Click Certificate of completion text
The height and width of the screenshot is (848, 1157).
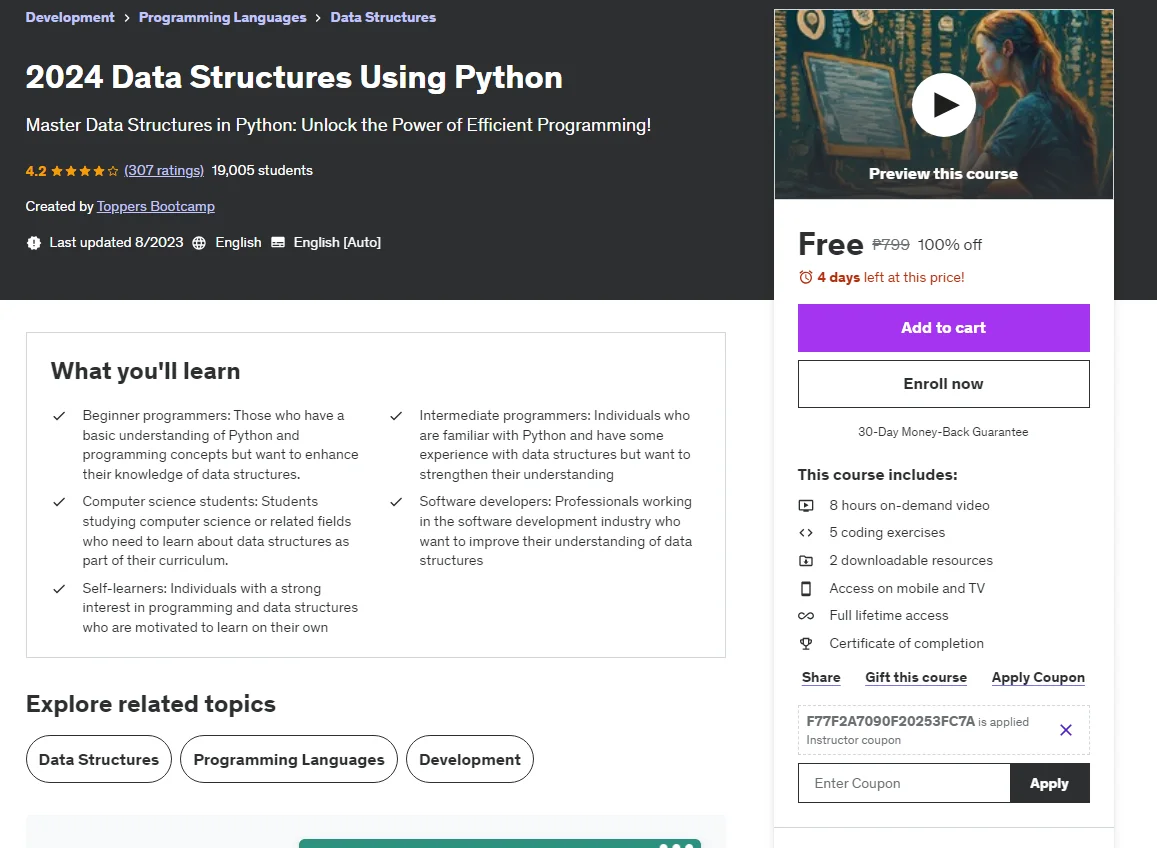906,644
